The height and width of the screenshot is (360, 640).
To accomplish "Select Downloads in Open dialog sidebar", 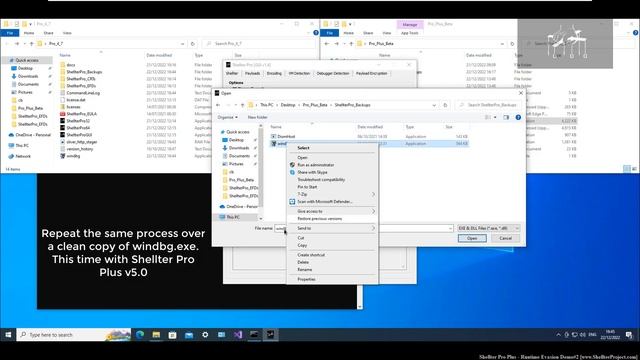I will coord(239,148).
